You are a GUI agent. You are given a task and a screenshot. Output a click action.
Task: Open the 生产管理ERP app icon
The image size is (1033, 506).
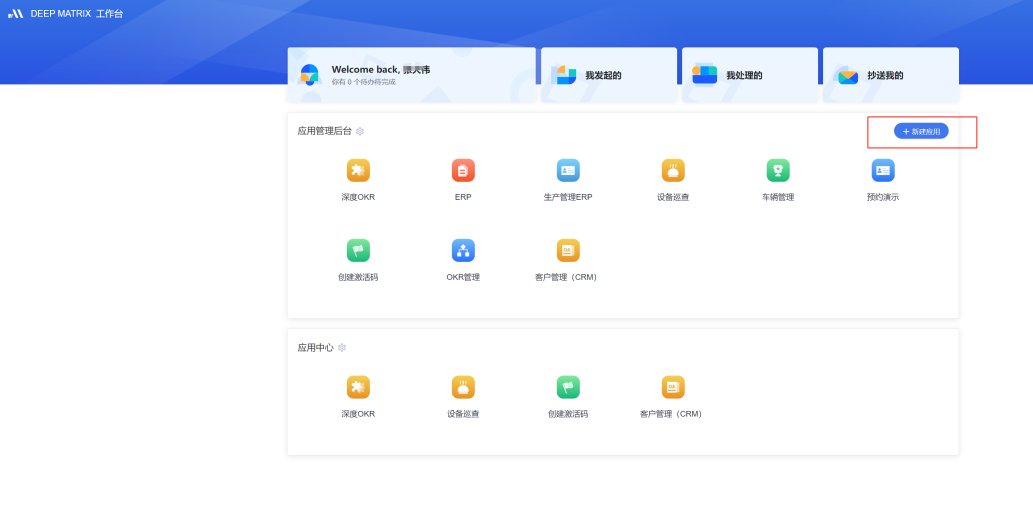(568, 171)
